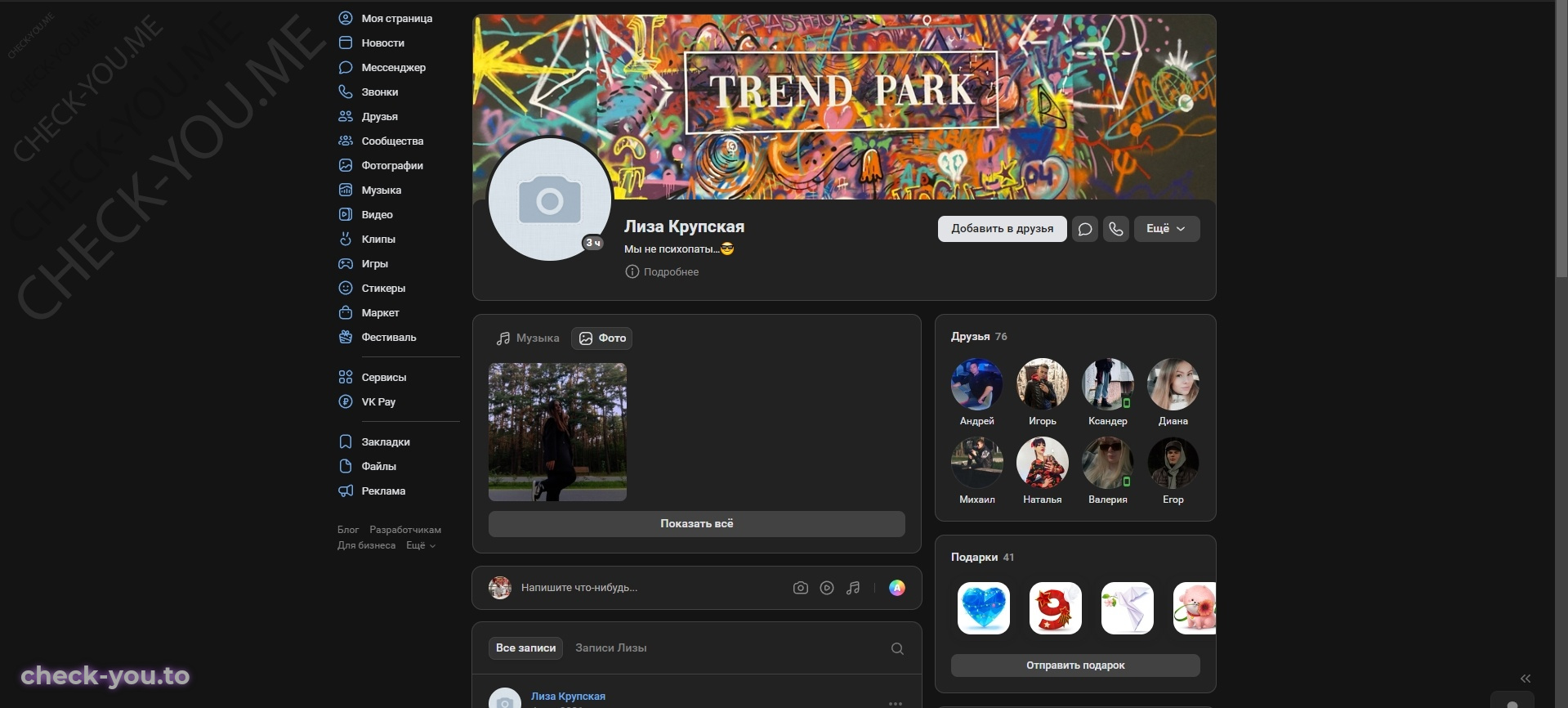Open the white paper dove gift

1128,608
